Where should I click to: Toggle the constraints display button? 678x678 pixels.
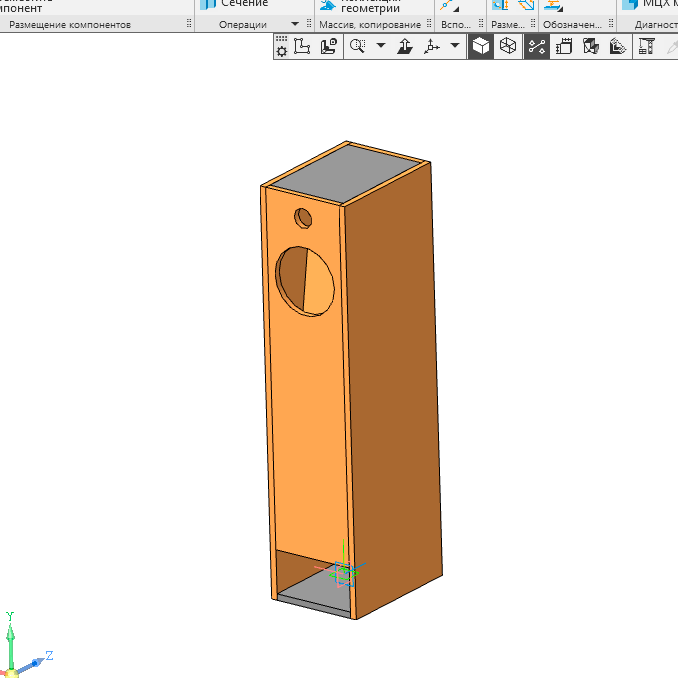click(x=537, y=46)
